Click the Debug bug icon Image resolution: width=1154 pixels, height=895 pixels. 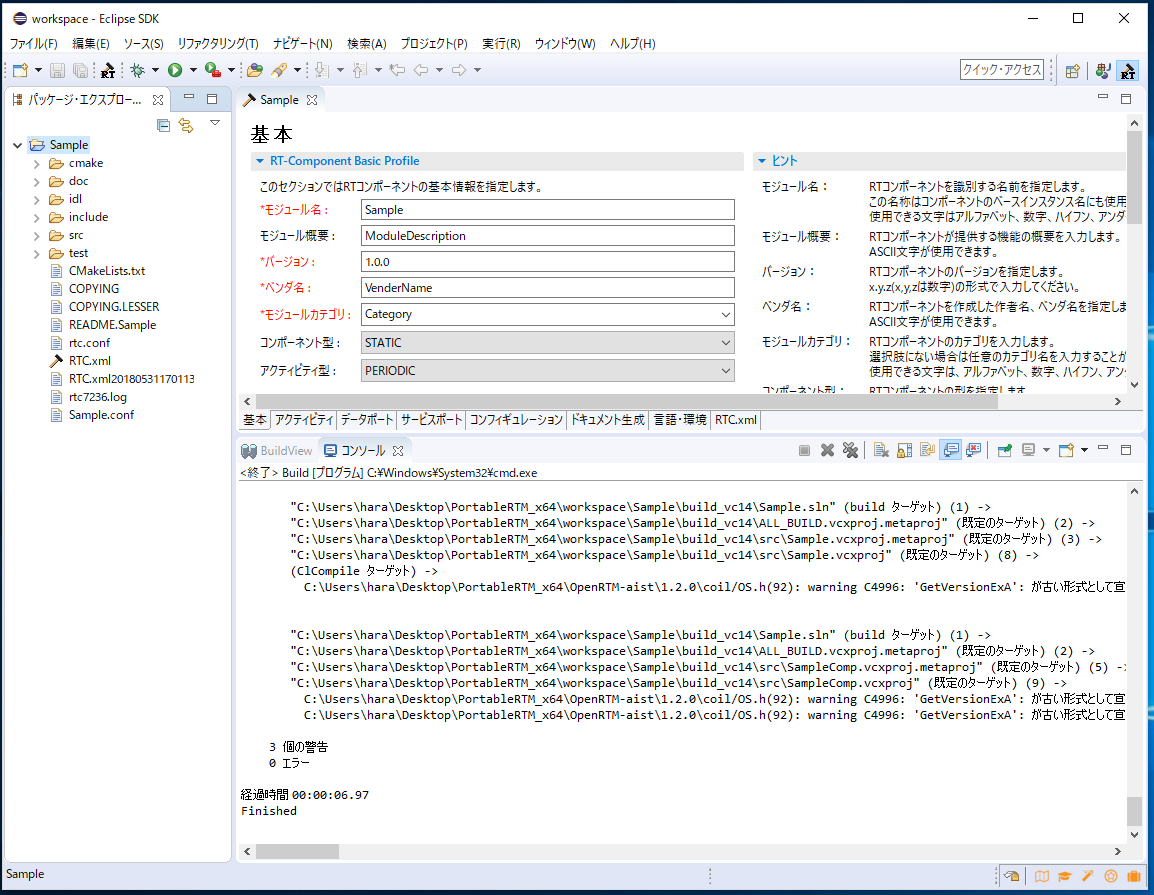point(138,70)
